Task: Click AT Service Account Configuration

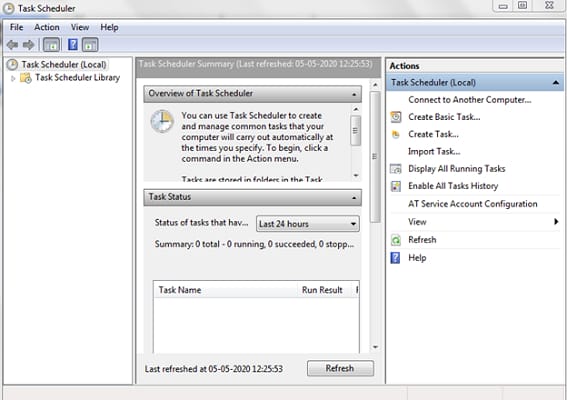Action: click(473, 204)
